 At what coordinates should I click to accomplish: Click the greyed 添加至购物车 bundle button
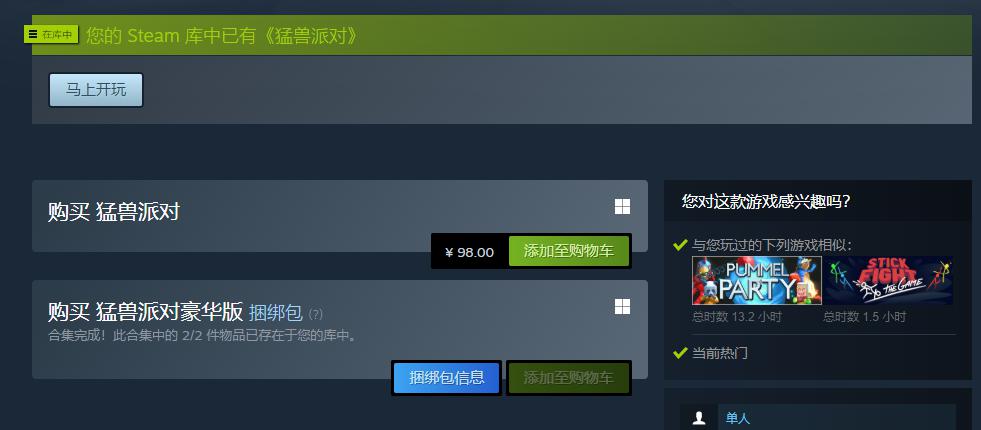pyautogui.click(x=568, y=377)
